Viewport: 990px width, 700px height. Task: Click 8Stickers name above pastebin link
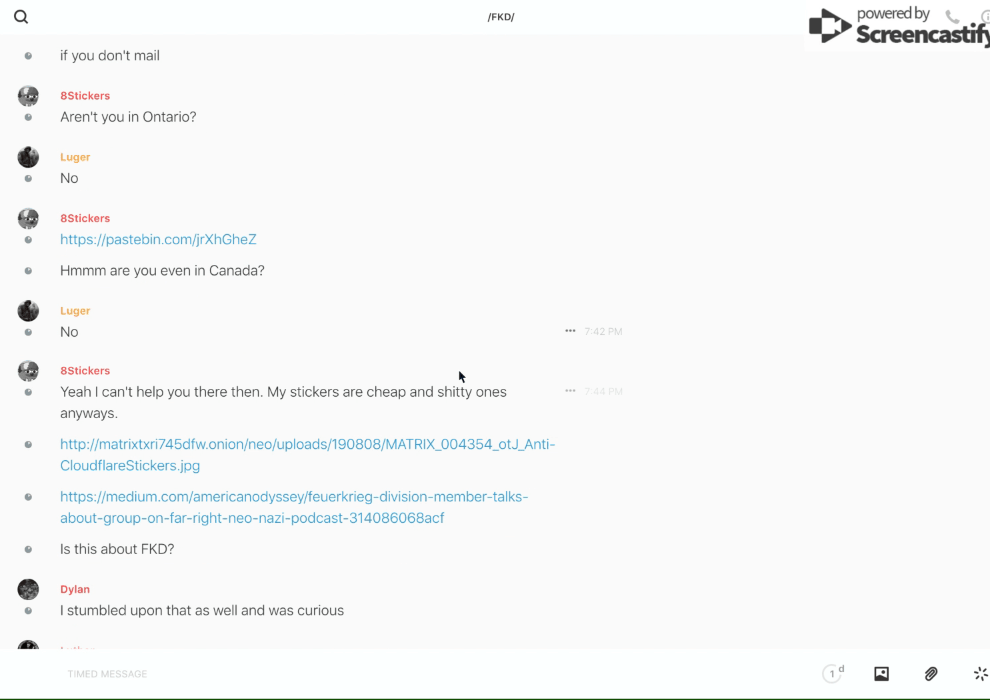[85, 218]
